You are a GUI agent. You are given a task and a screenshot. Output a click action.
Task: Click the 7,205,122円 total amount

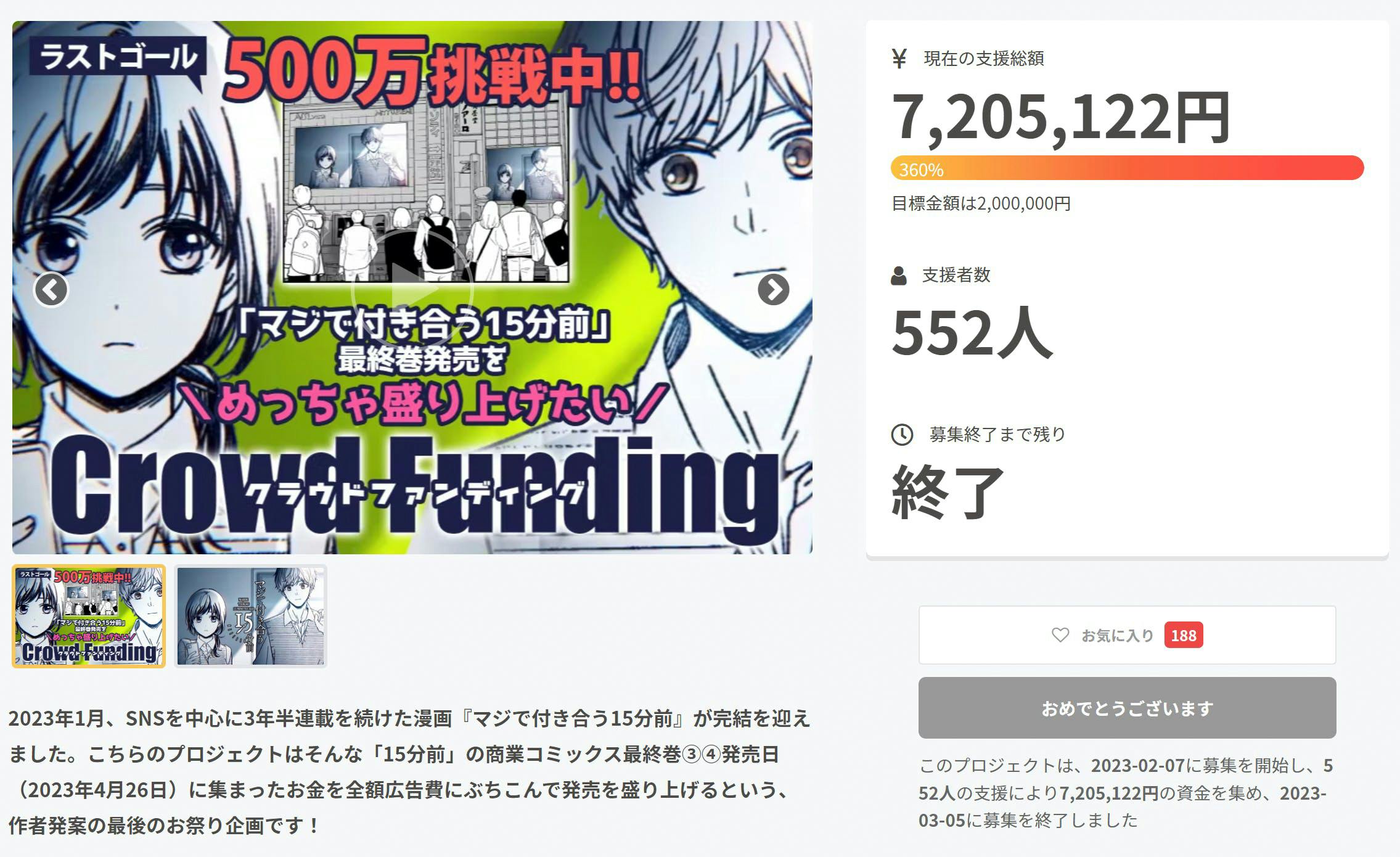click(x=1061, y=117)
